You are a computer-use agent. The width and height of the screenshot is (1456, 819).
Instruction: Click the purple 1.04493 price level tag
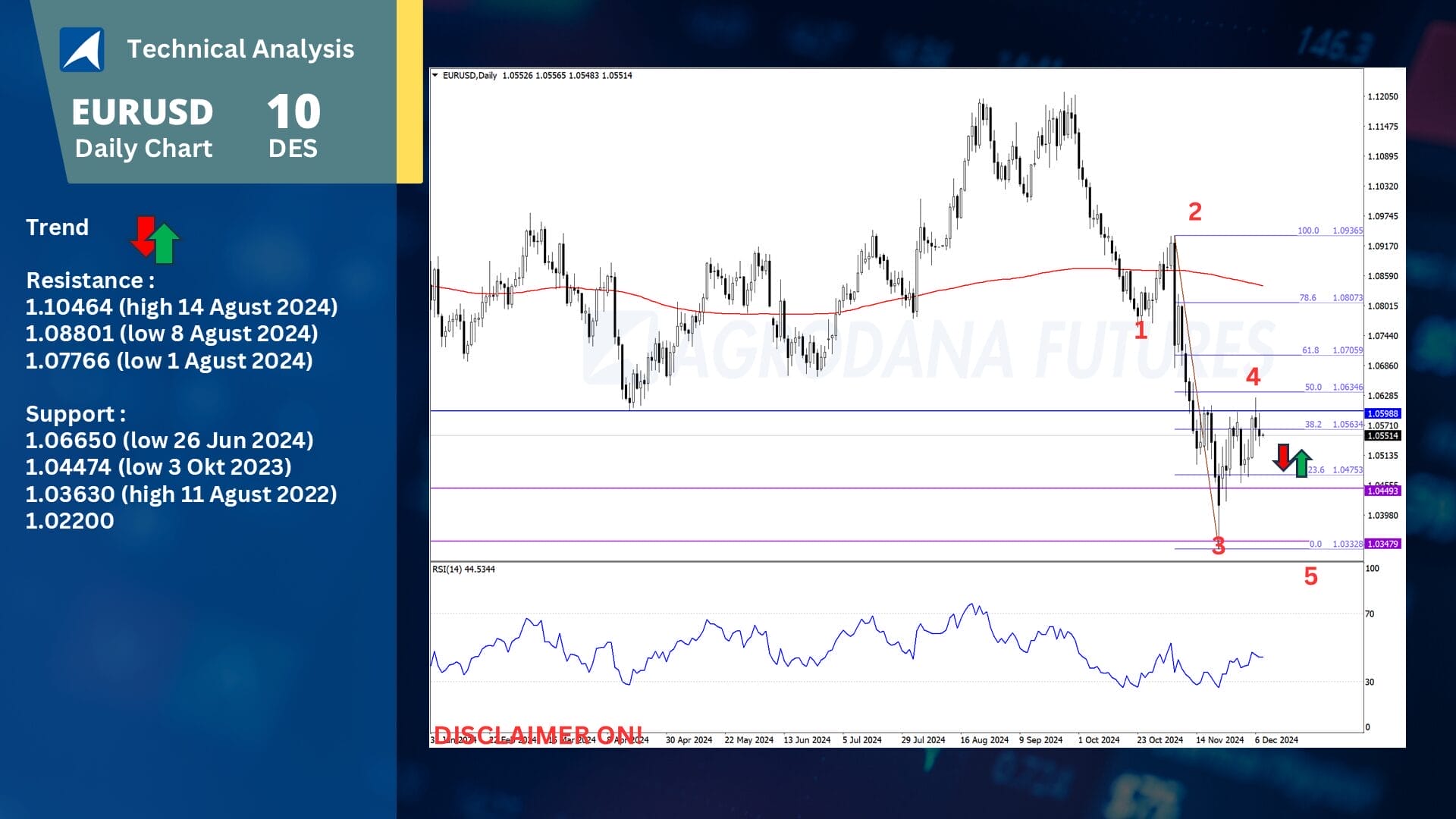pyautogui.click(x=1382, y=491)
